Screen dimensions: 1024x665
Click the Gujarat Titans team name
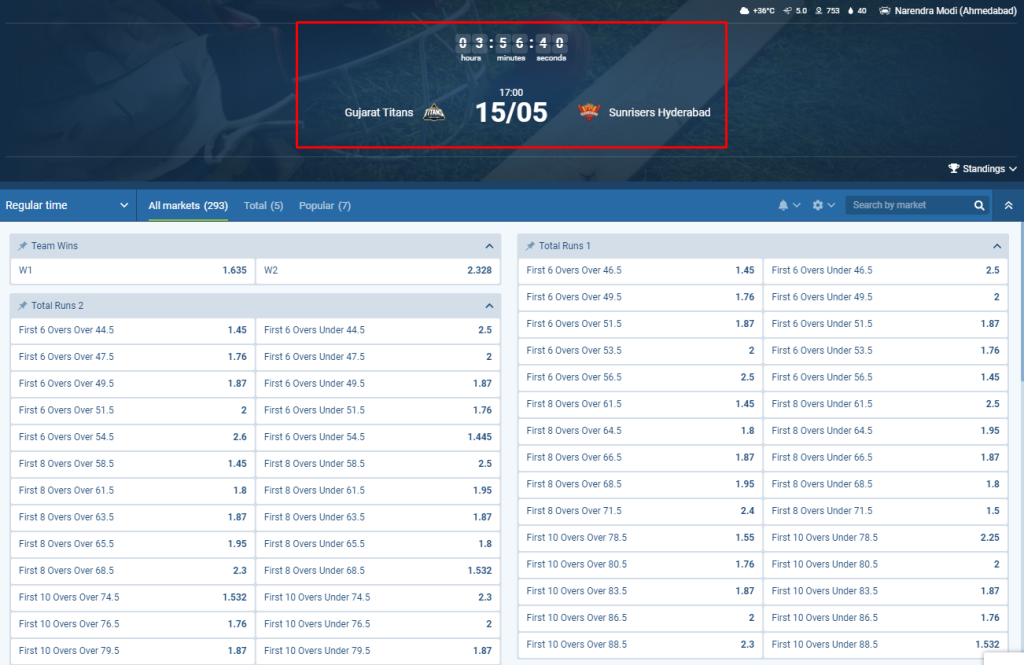point(379,112)
